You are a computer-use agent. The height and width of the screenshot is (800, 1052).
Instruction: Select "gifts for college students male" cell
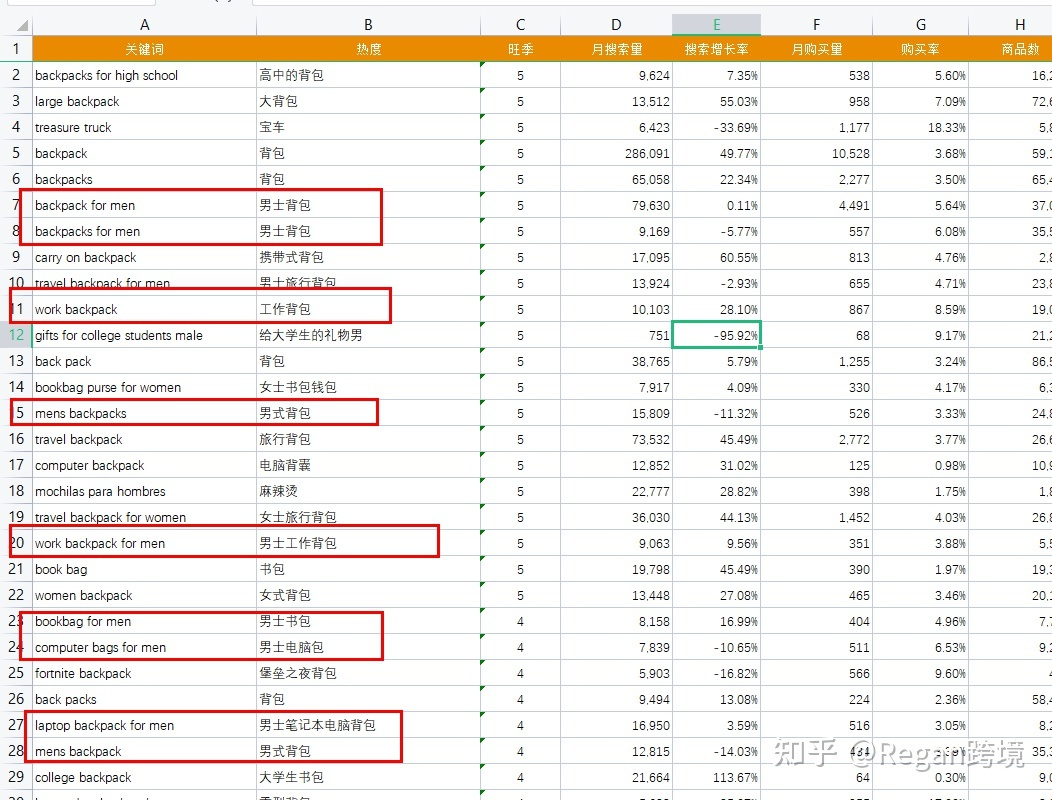click(x=144, y=335)
